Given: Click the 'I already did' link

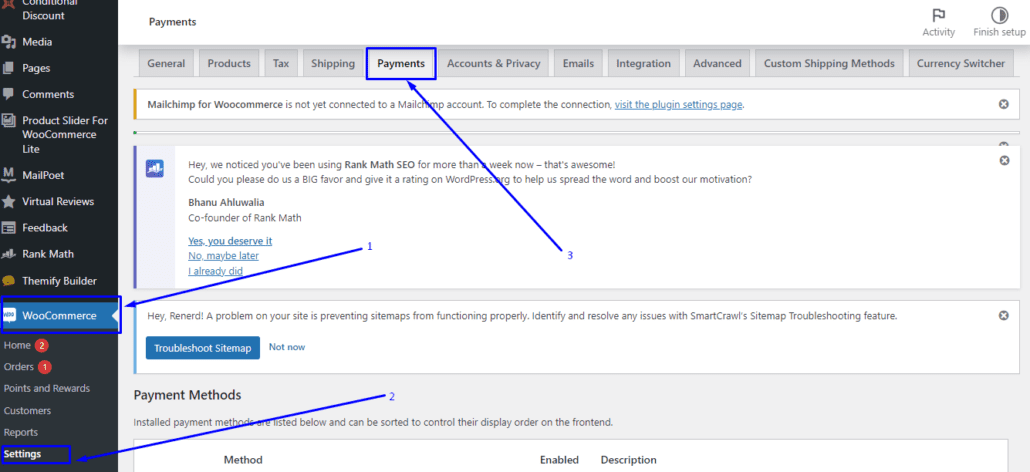Looking at the screenshot, I should tap(215, 270).
